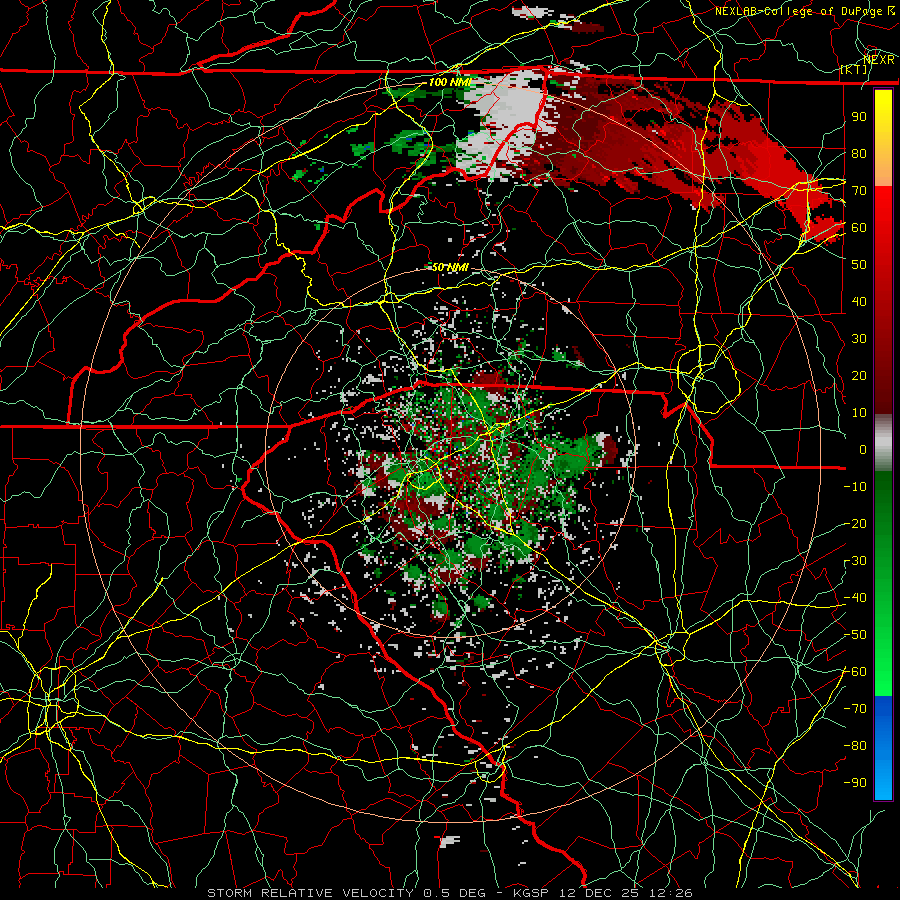
Task: Click the -40 value on velocity scale
Action: point(855,598)
